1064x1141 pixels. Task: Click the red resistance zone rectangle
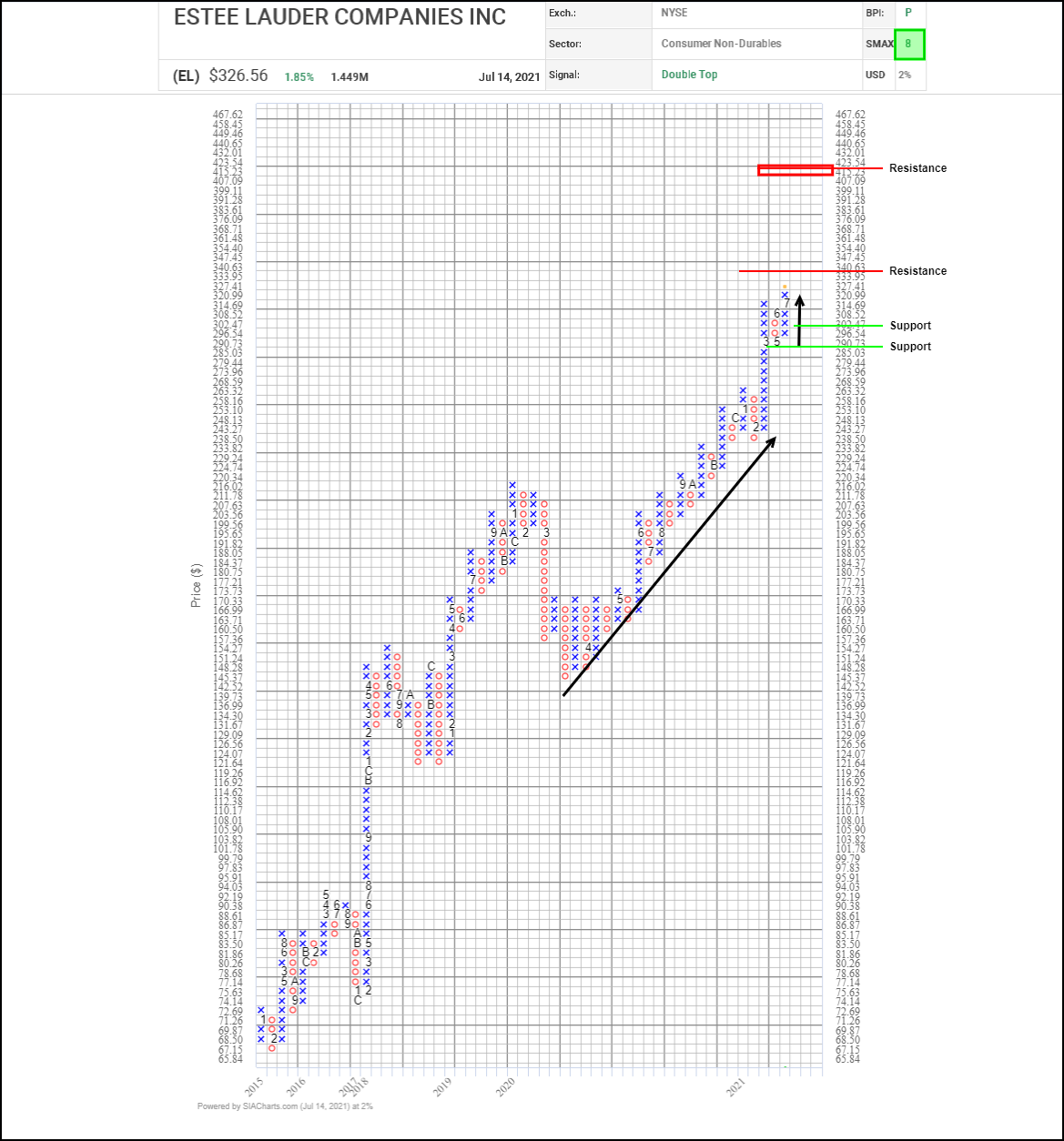[795, 169]
